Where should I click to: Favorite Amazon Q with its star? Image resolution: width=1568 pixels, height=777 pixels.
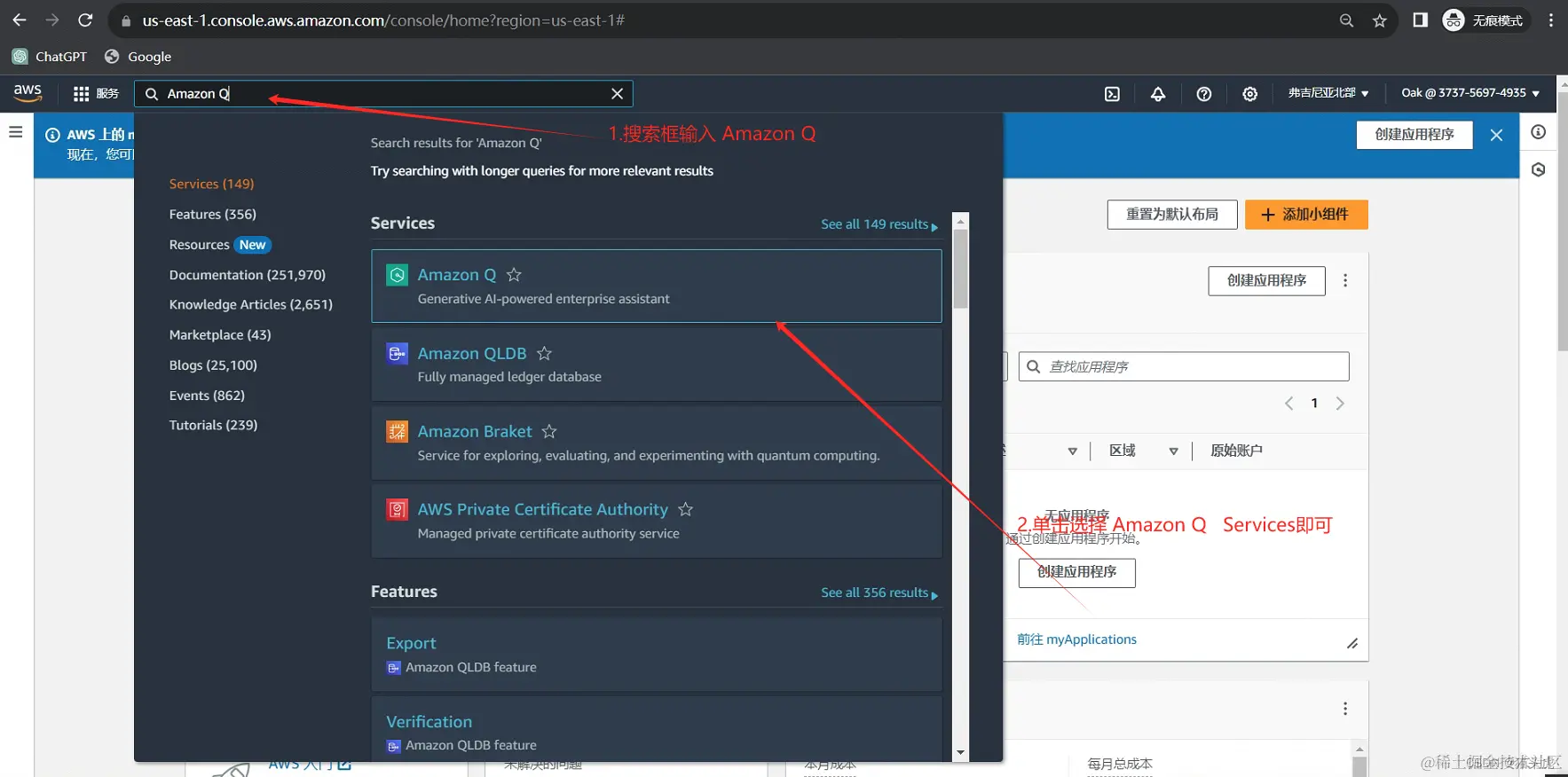pyautogui.click(x=514, y=275)
